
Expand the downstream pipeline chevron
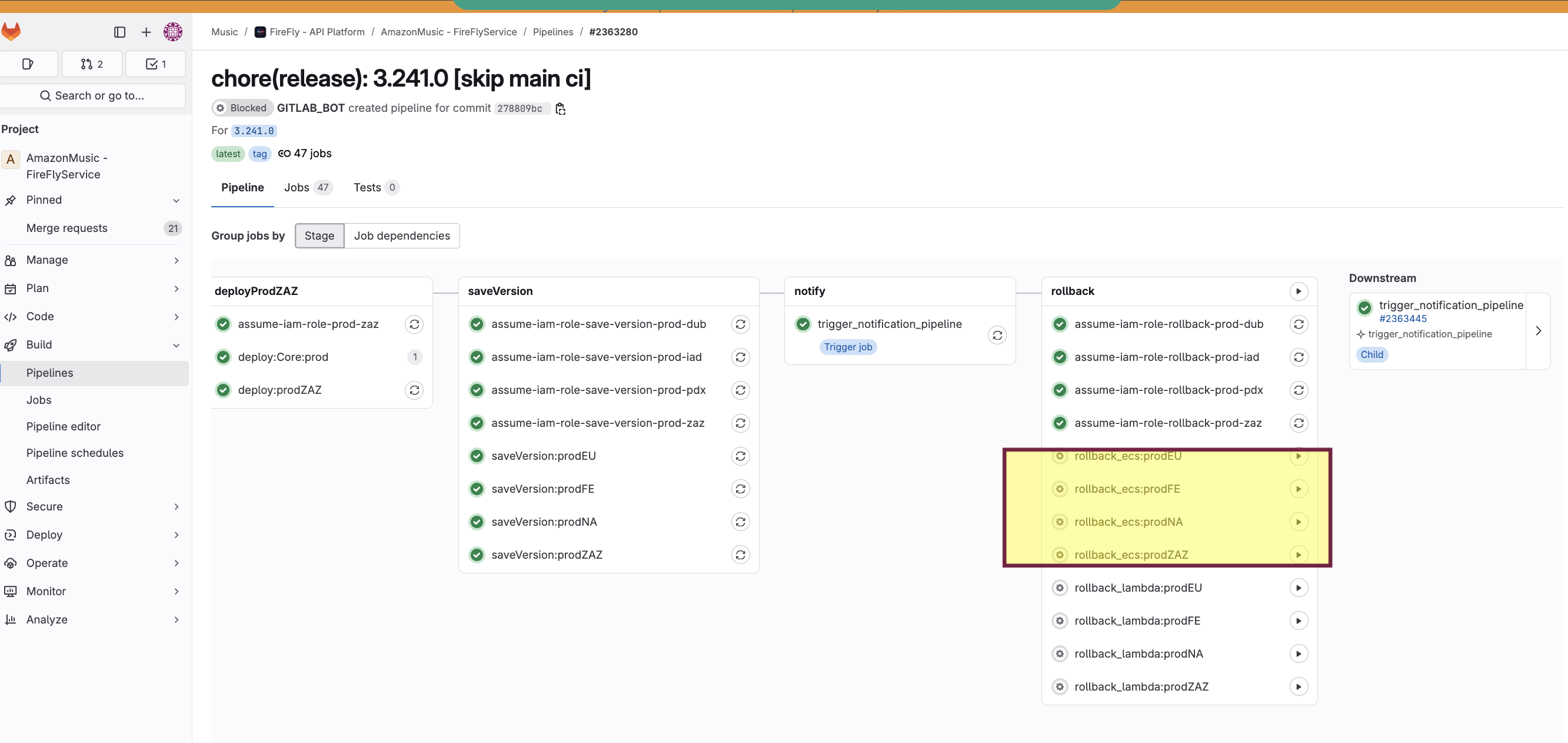pos(1537,331)
